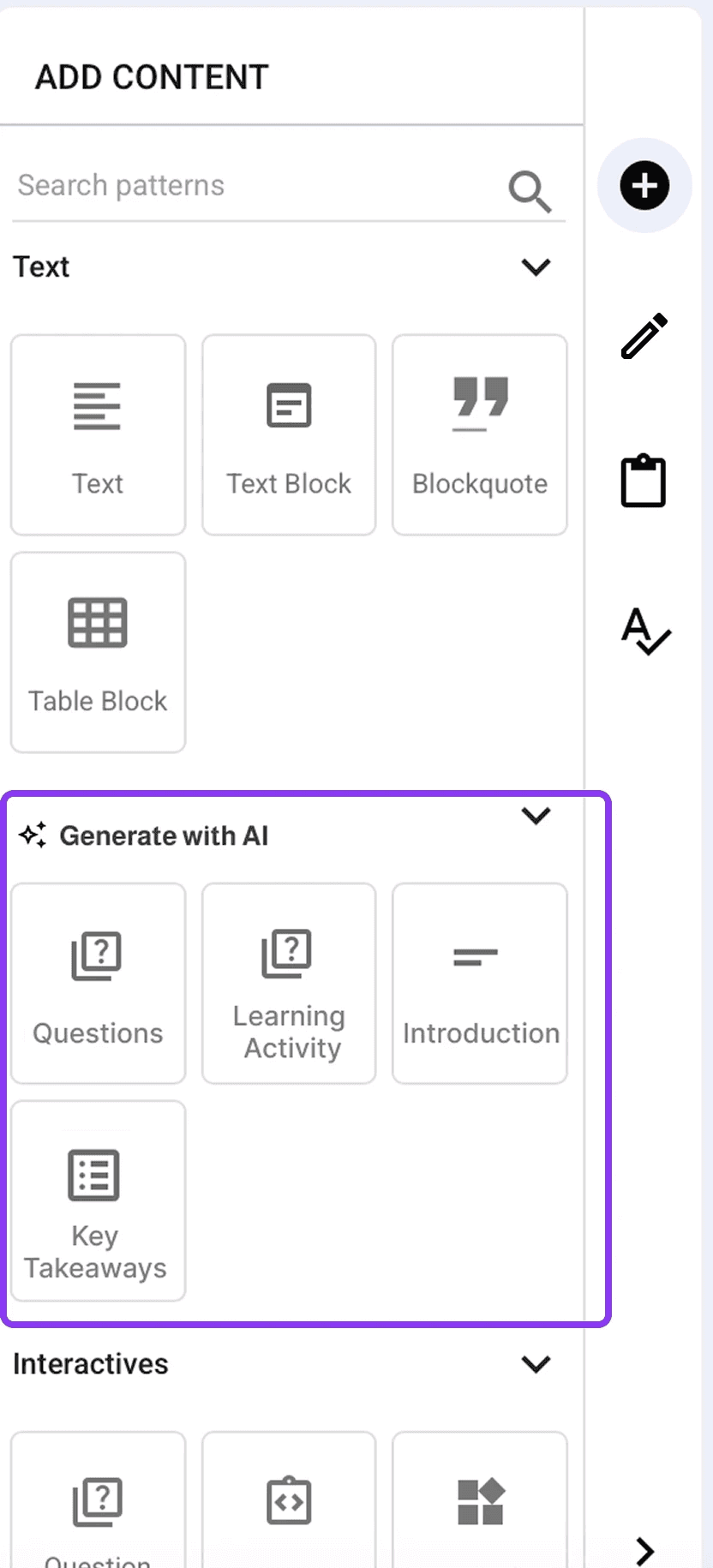Generate Key Takeaways with AI

(x=98, y=1201)
